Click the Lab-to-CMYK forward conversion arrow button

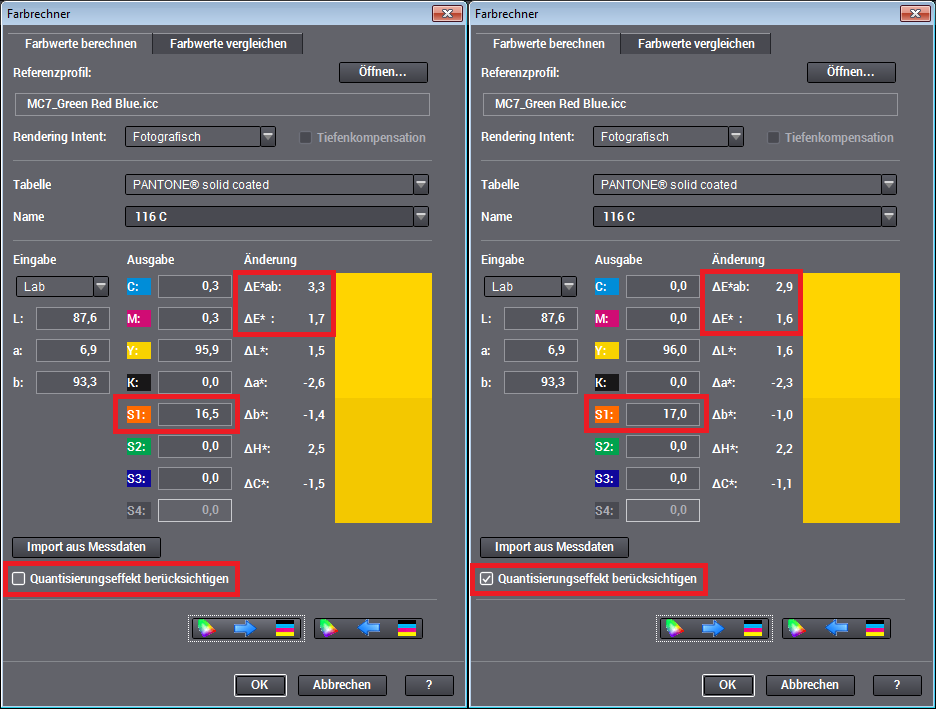click(246, 628)
